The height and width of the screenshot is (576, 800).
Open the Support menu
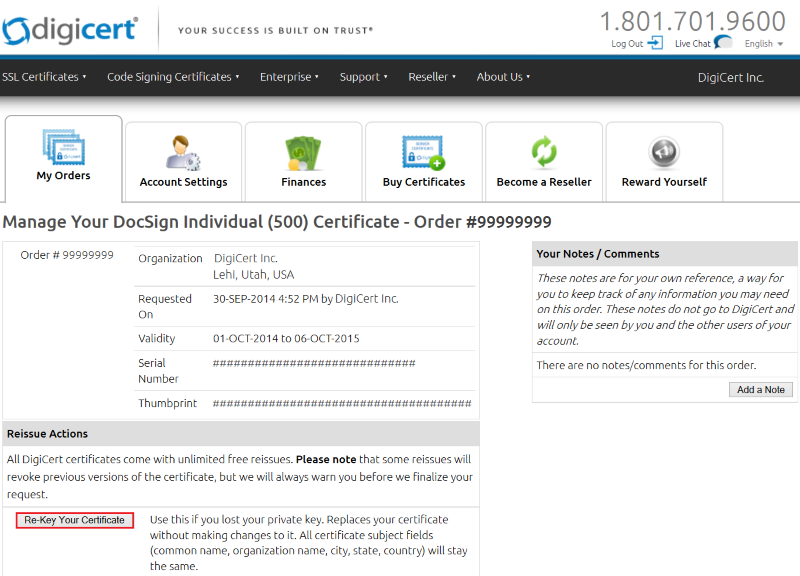(363, 77)
